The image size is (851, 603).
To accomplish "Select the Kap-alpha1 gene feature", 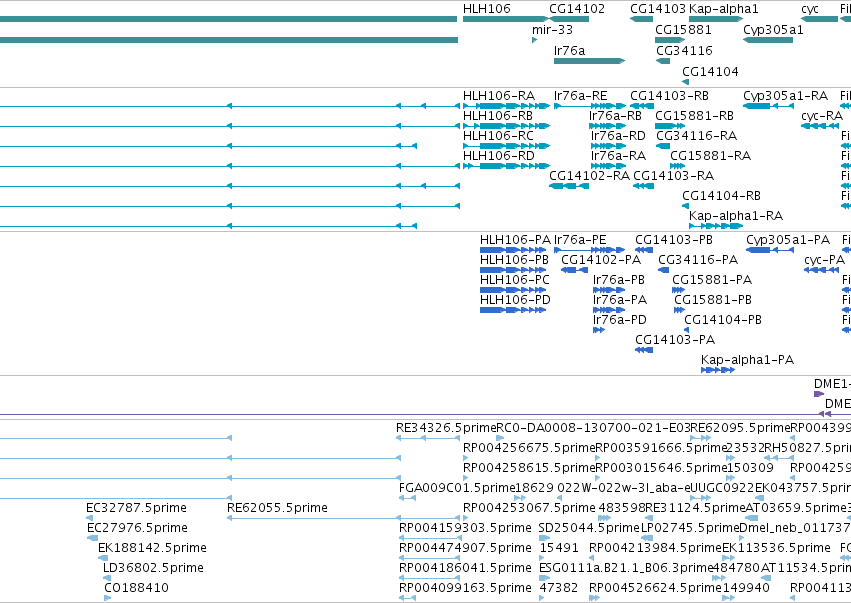I will click(x=716, y=19).
